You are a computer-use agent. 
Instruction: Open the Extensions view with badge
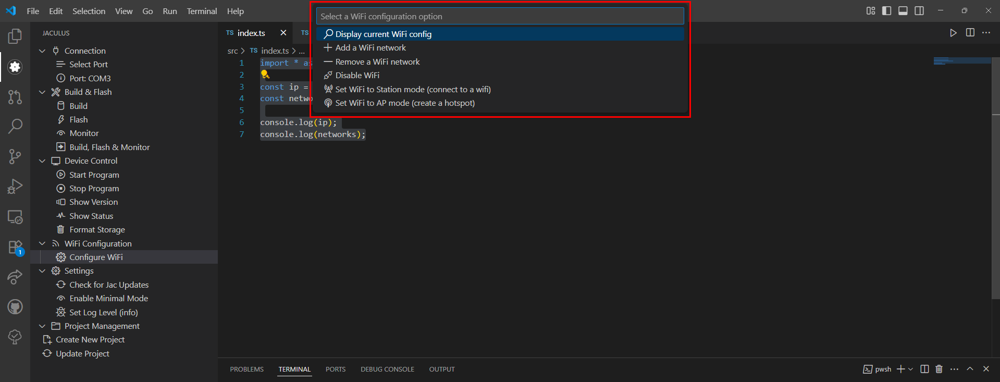click(x=15, y=247)
